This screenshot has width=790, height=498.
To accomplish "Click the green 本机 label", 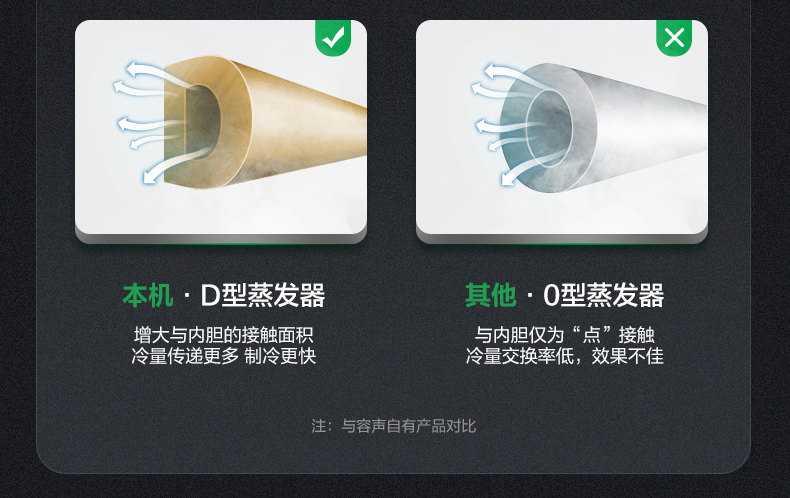I will pos(148,295).
